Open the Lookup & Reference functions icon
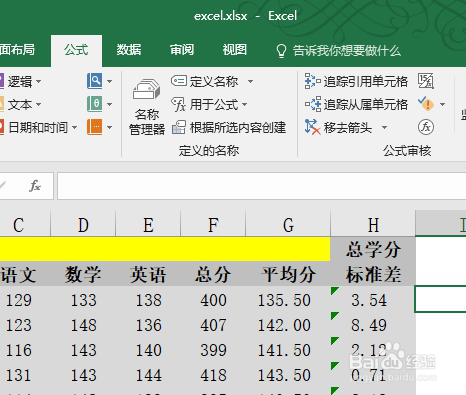Image resolution: width=466 pixels, height=395 pixels. click(95, 81)
